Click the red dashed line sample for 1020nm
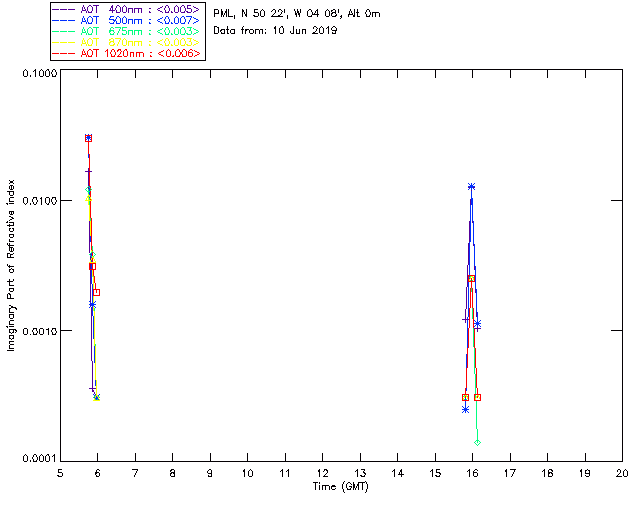The height and width of the screenshot is (512, 640). click(x=64, y=53)
